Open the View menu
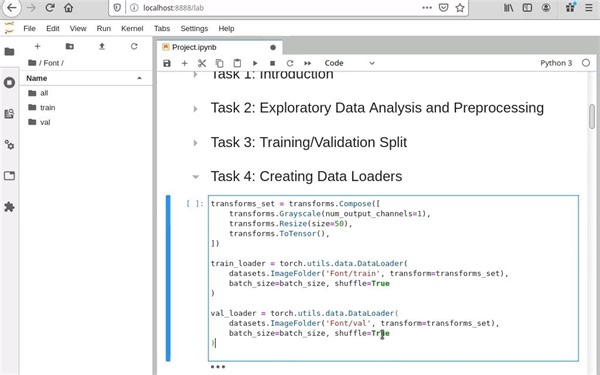The width and height of the screenshot is (600, 375). 78,28
